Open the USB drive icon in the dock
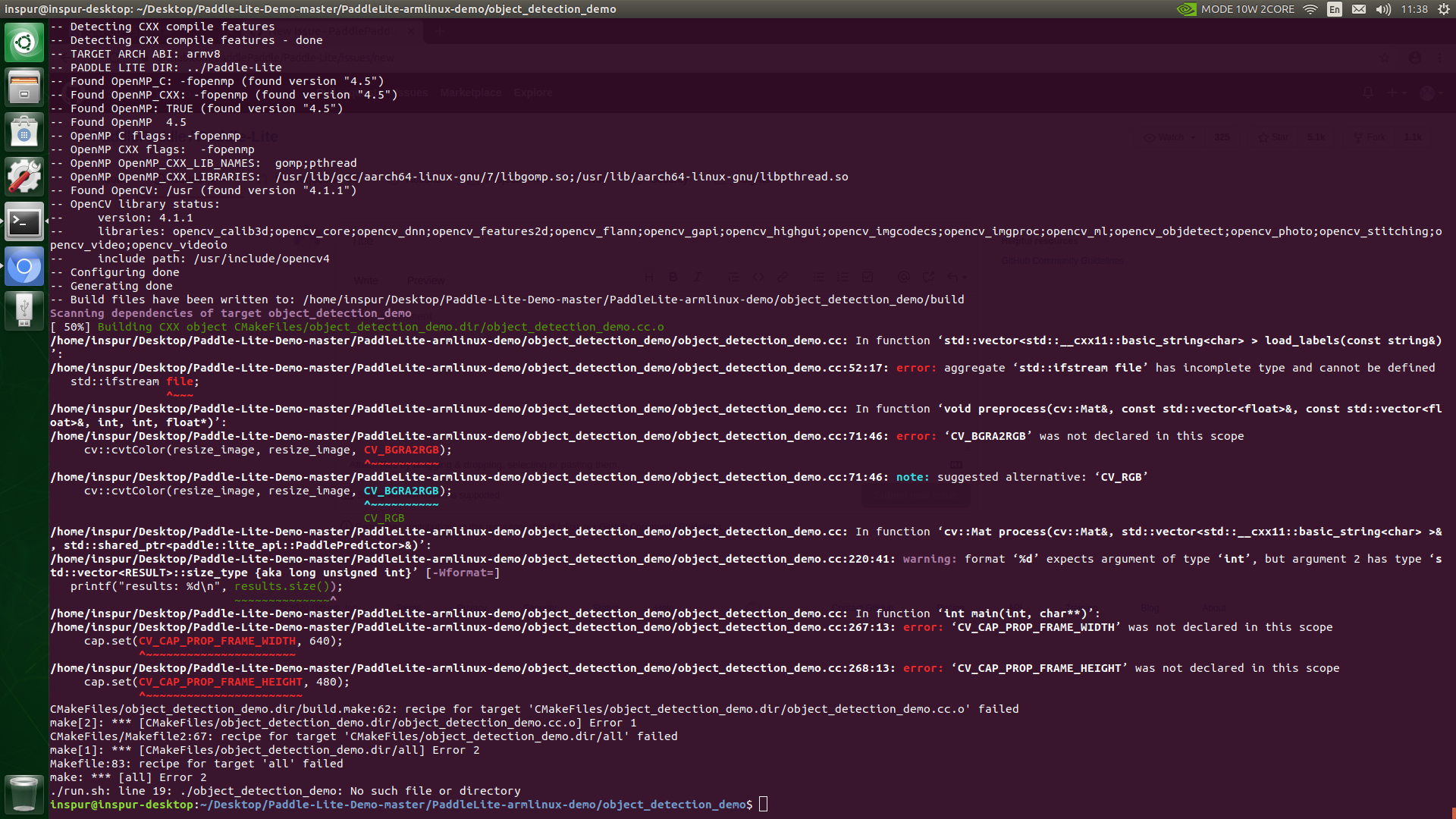Viewport: 1456px width, 819px height. tap(24, 310)
